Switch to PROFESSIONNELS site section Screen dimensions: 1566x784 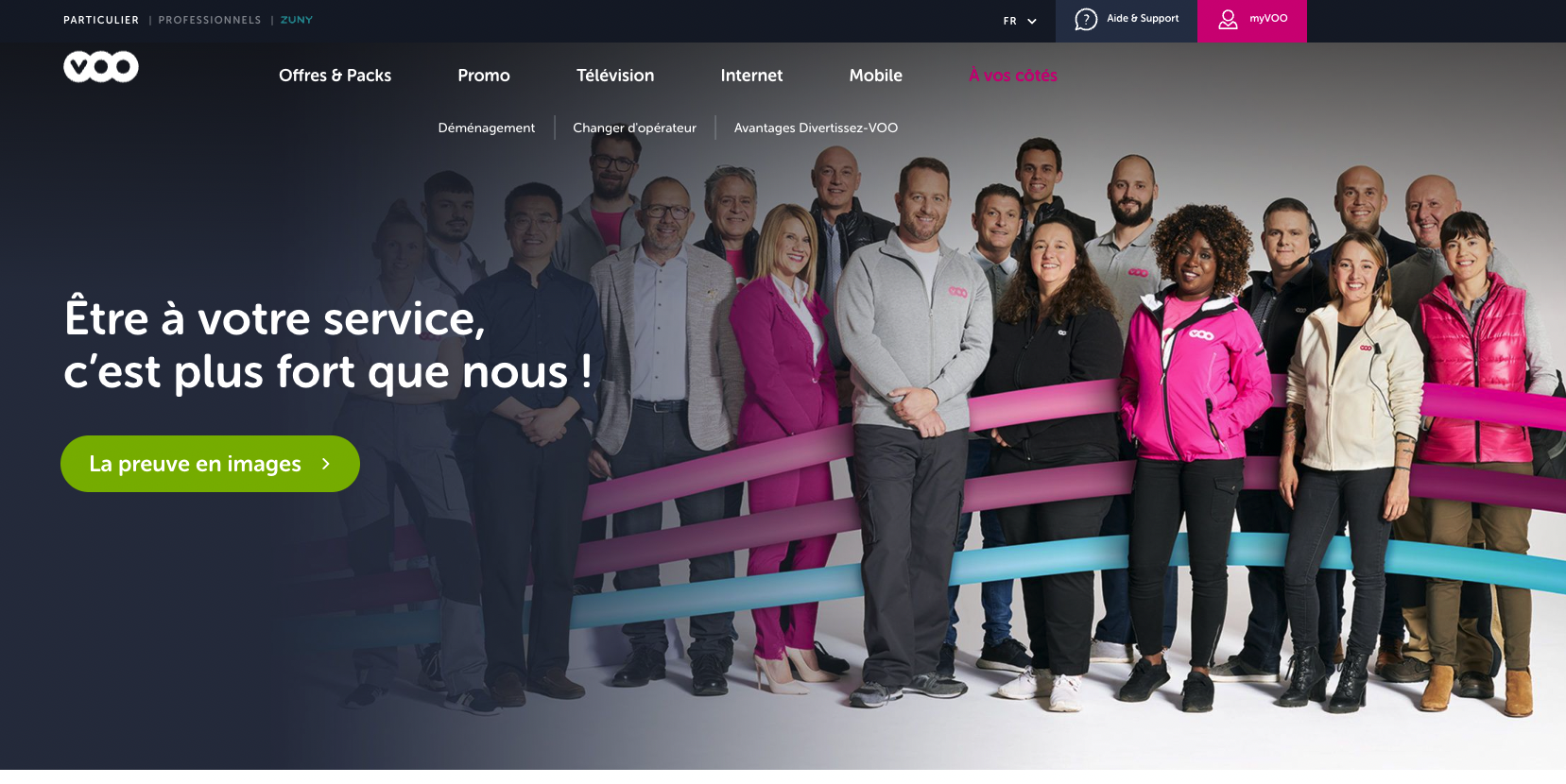(x=210, y=20)
